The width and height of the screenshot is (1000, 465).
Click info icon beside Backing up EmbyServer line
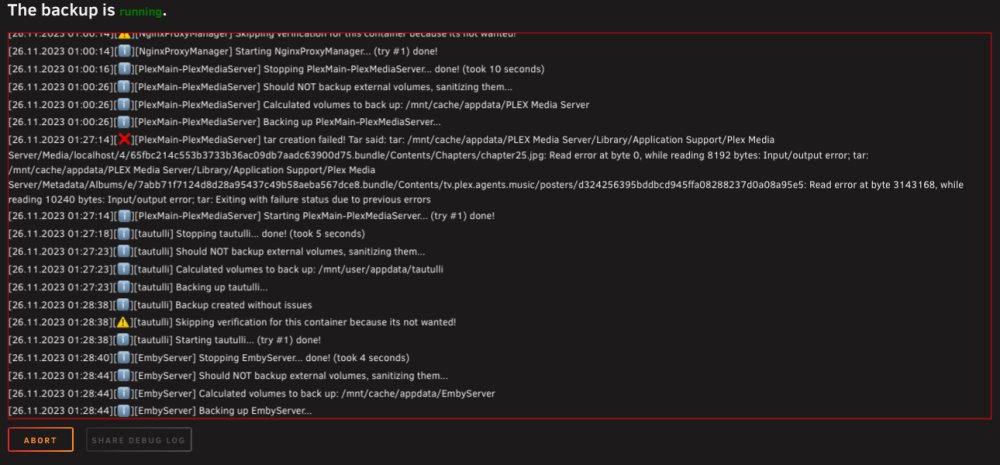pos(124,411)
